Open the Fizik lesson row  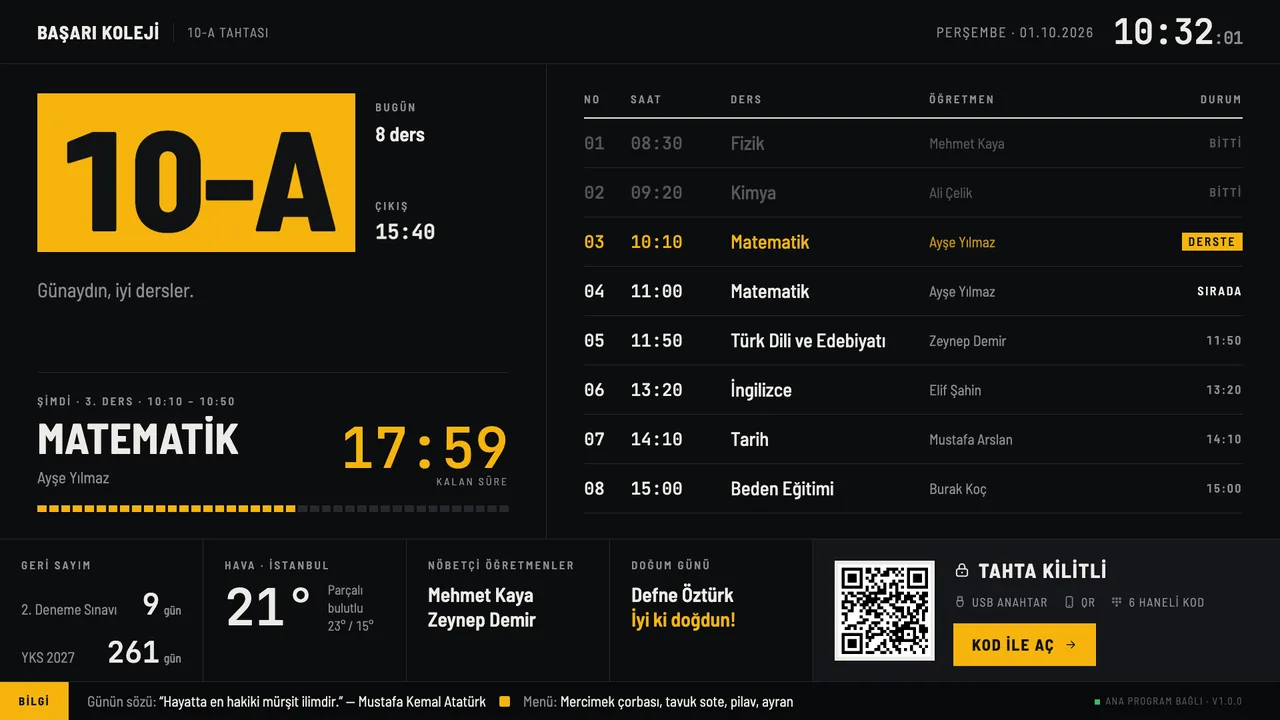(x=913, y=143)
